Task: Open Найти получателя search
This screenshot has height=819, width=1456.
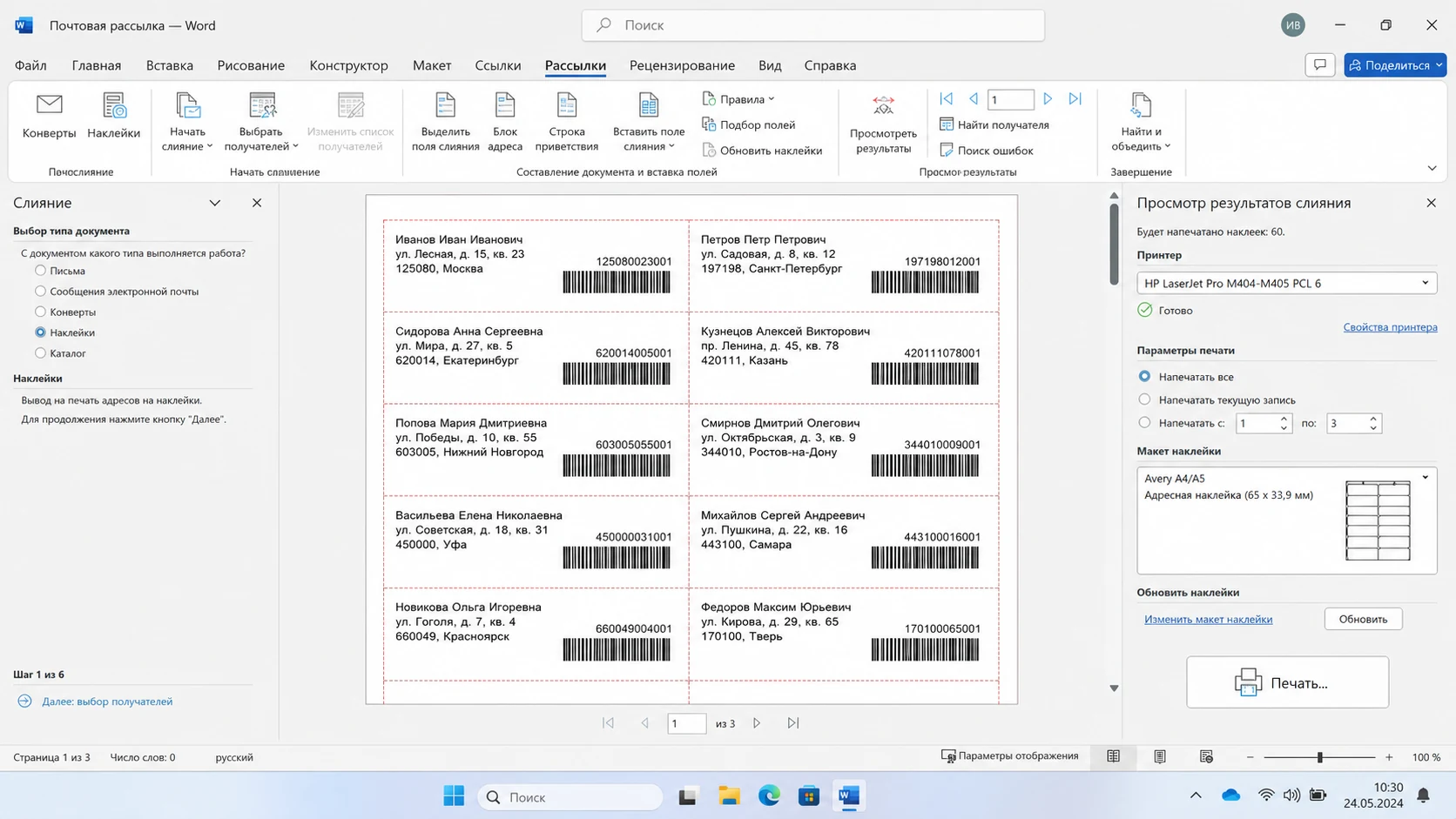Action: tap(994, 124)
